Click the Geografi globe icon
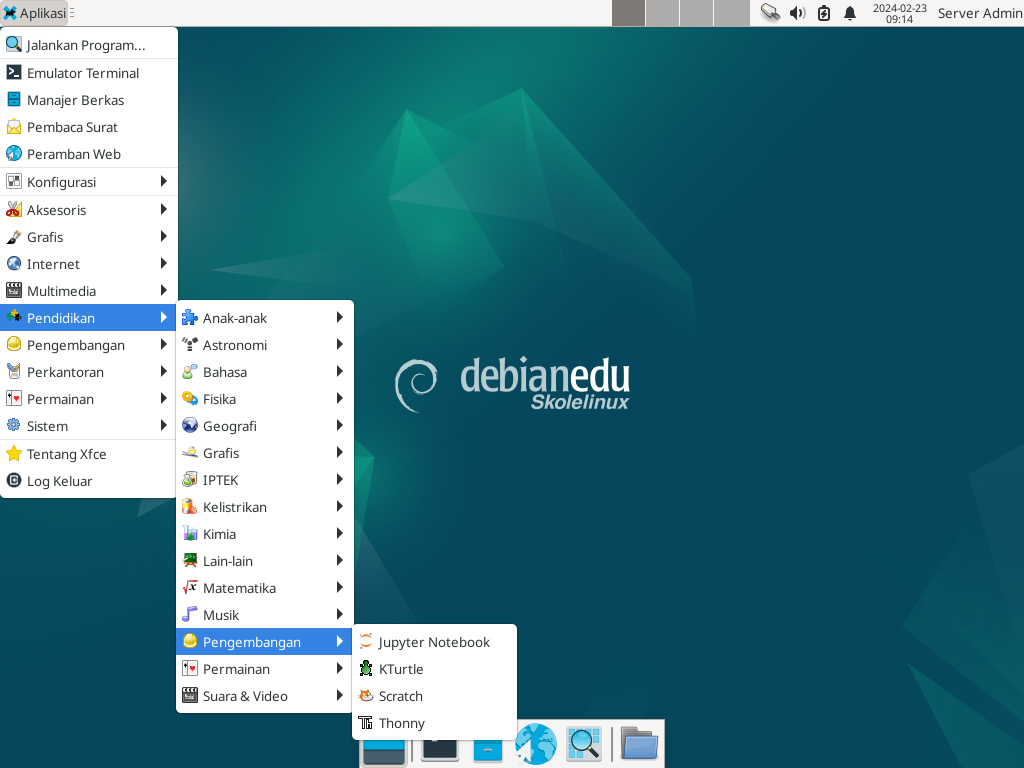Viewport: 1024px width, 768px height. coord(190,426)
